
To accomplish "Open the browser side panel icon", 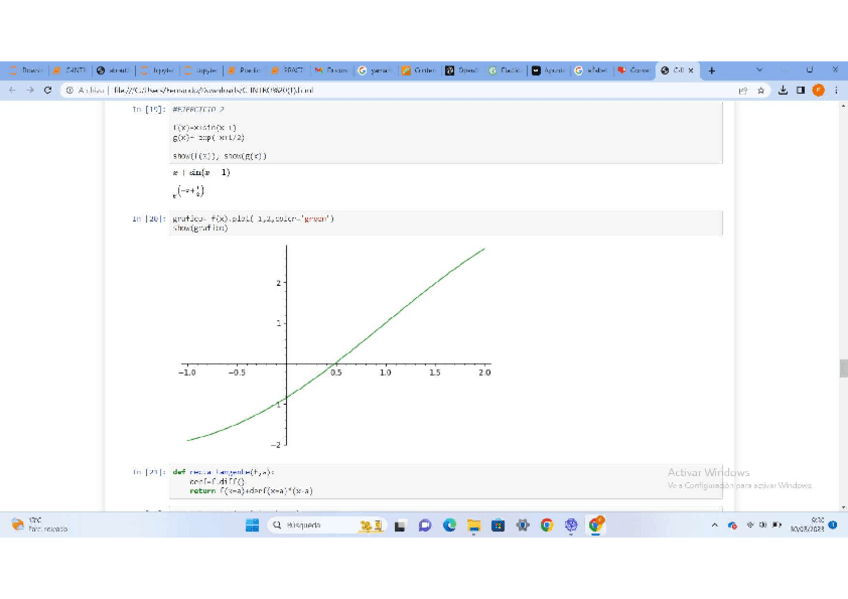I will click(x=800, y=90).
